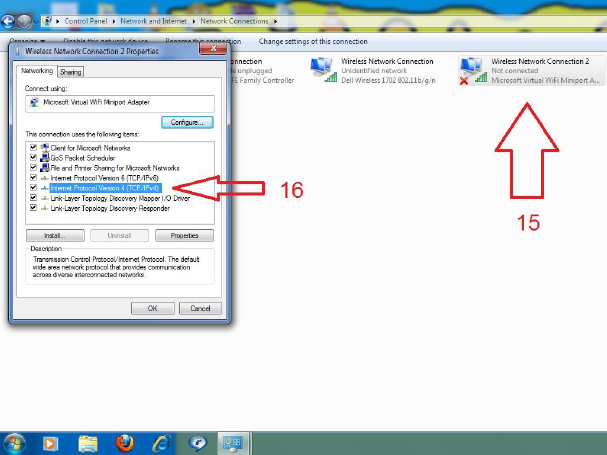The width and height of the screenshot is (607, 455).
Task: Click Change settings of this connection
Action: 313,41
